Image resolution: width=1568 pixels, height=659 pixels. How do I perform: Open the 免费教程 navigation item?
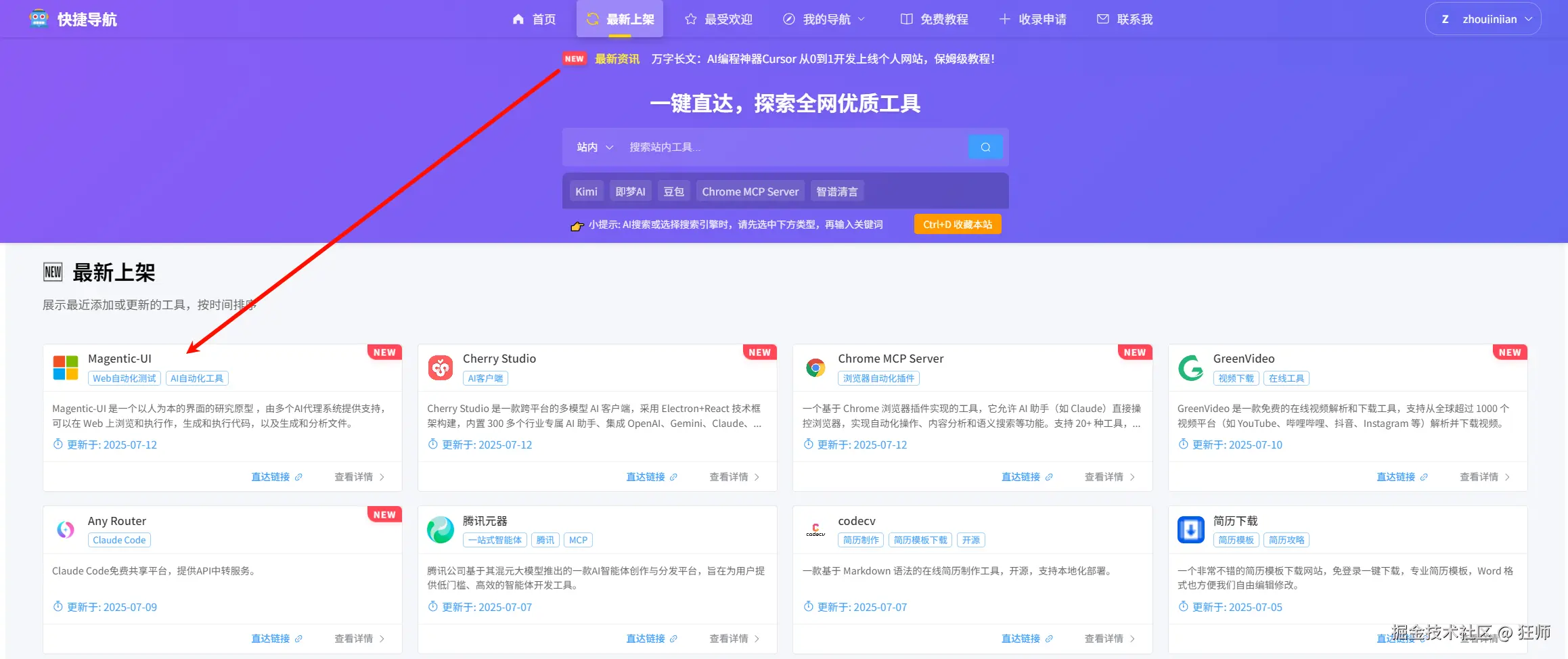(934, 19)
